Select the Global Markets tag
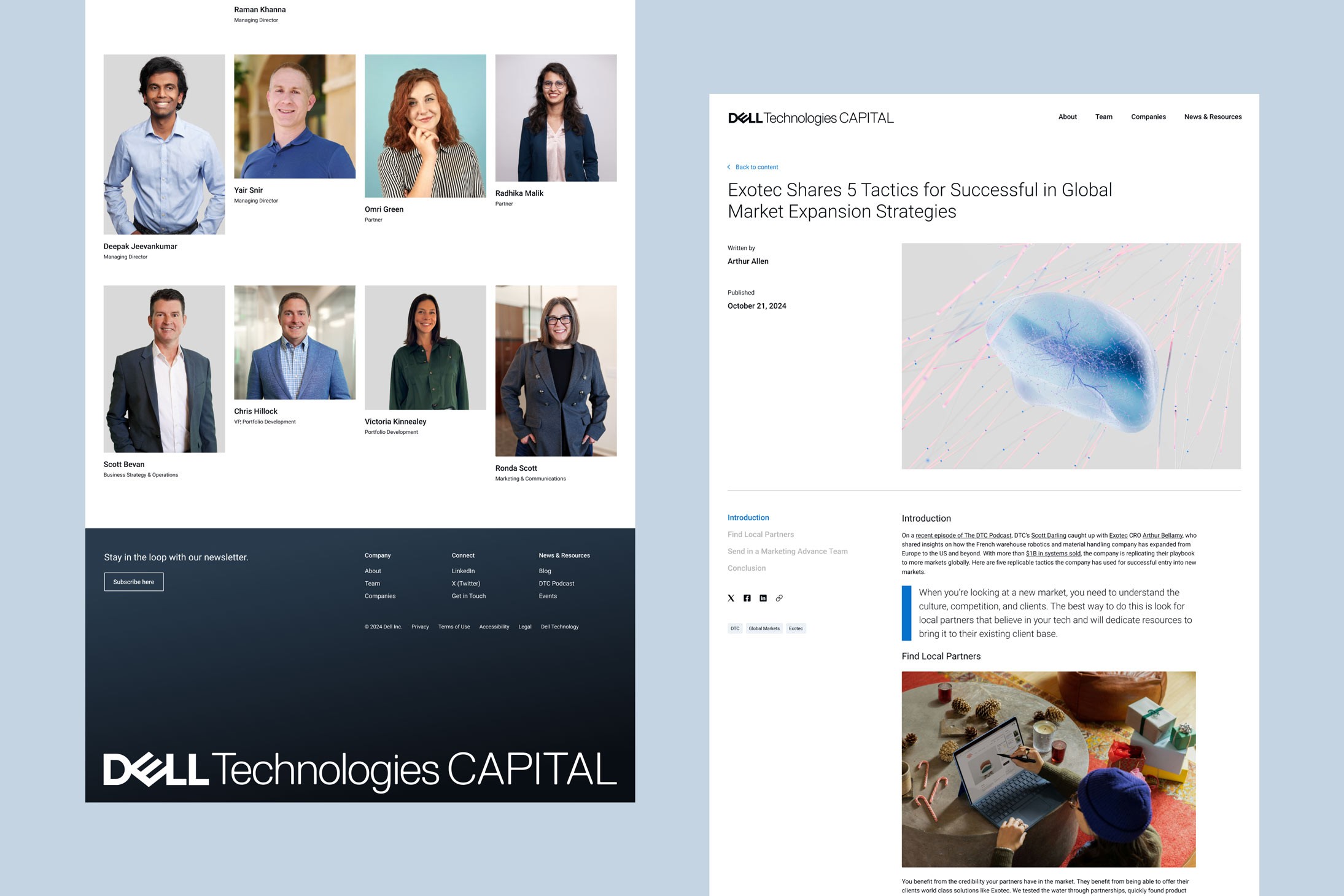 [764, 628]
